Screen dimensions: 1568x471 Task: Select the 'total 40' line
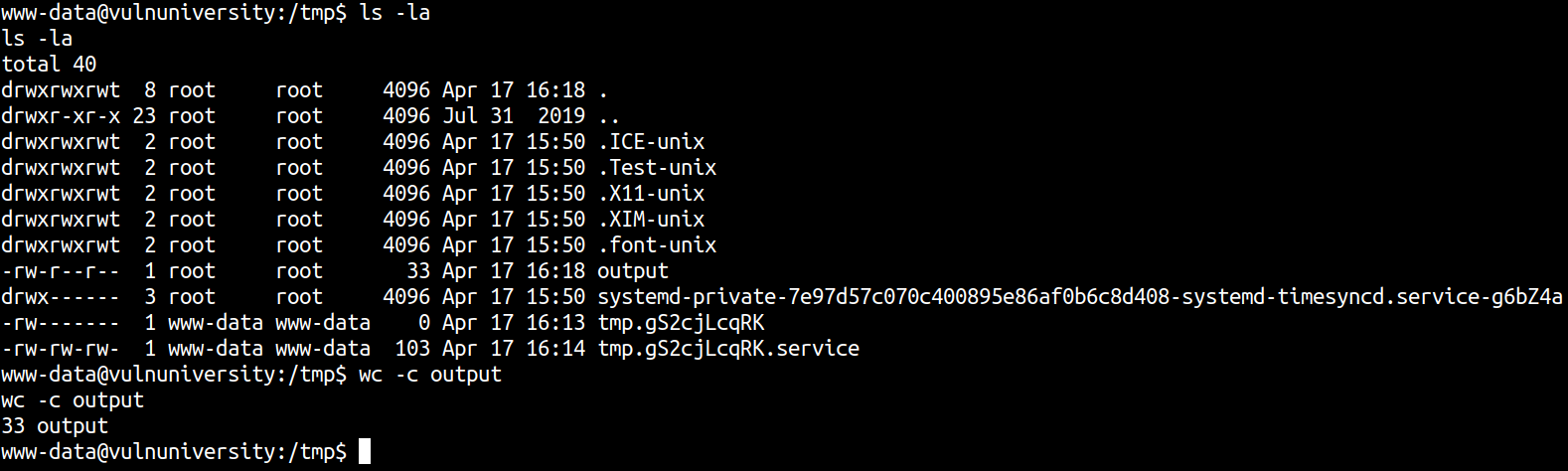point(49,64)
